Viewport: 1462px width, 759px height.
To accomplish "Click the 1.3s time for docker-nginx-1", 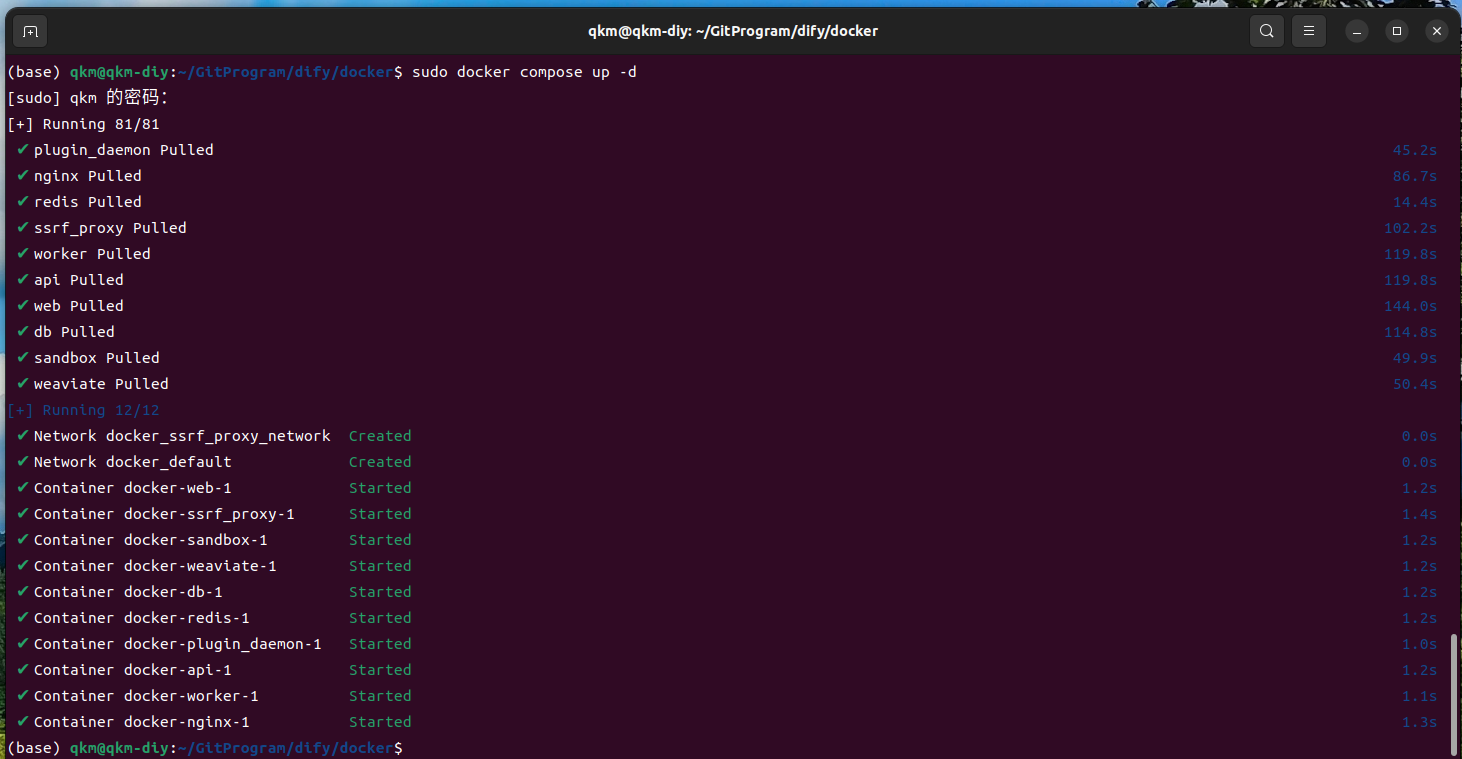I will pos(1419,722).
